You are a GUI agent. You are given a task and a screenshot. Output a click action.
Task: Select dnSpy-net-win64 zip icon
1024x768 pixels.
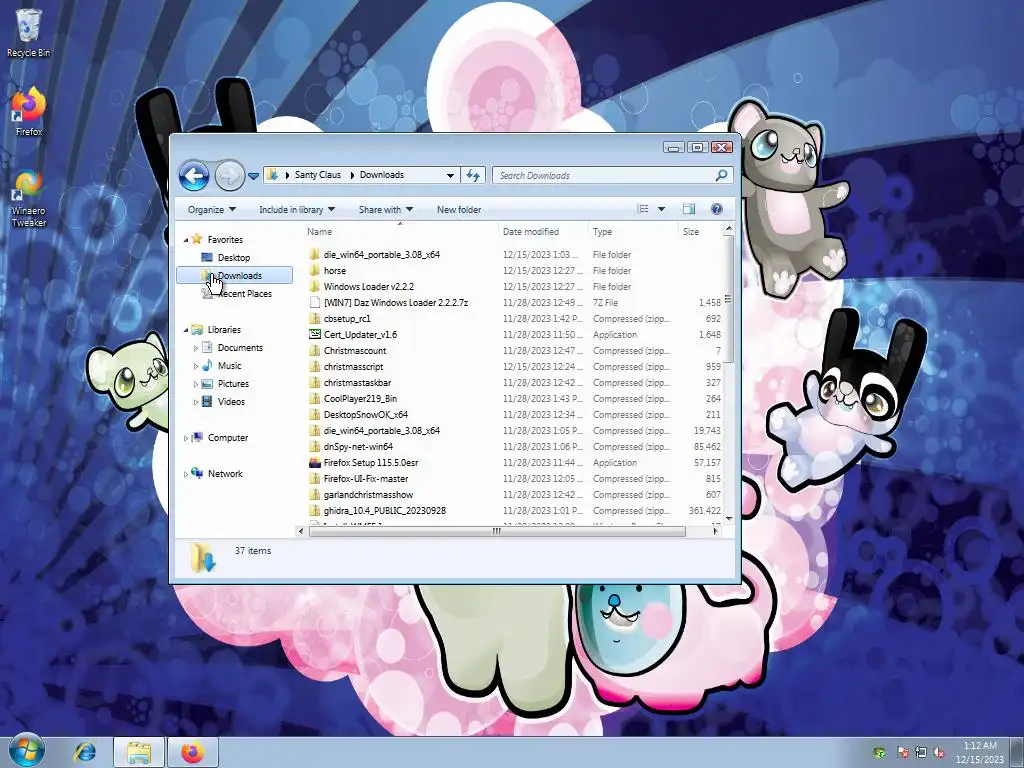pyautogui.click(x=314, y=447)
